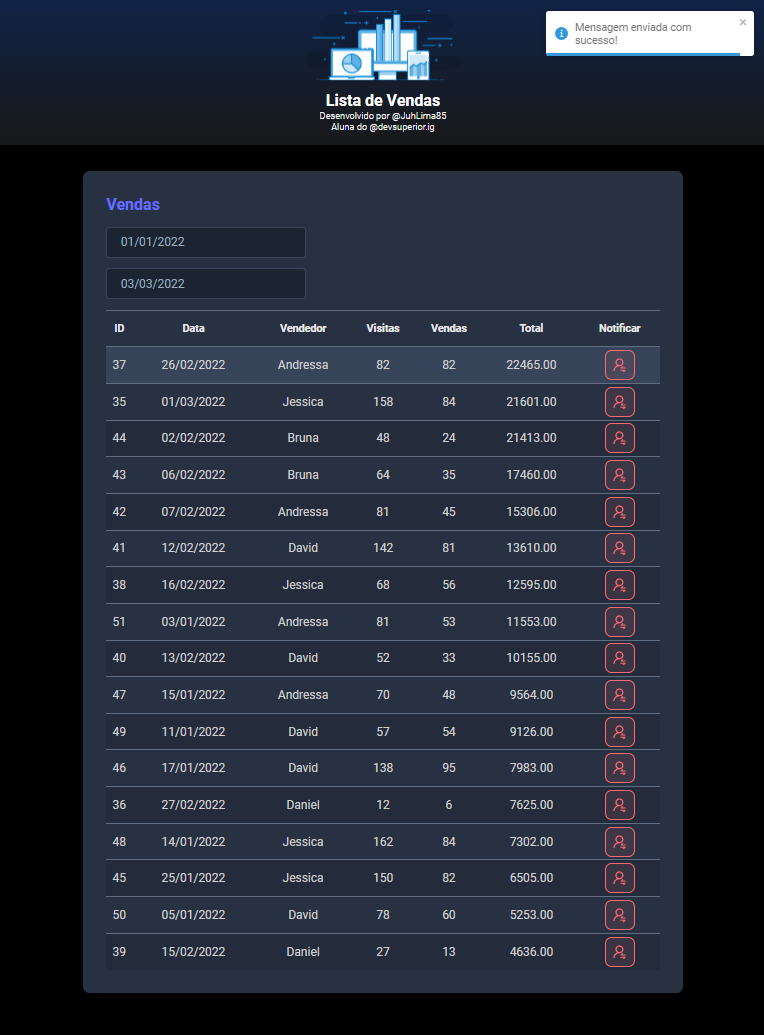Send notification for sale ID 49

tap(619, 732)
